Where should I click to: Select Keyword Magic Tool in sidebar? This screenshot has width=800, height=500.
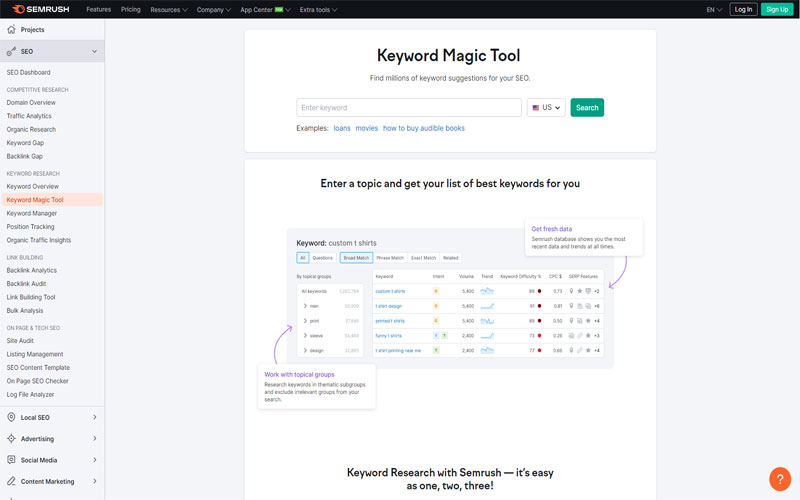coord(52,199)
